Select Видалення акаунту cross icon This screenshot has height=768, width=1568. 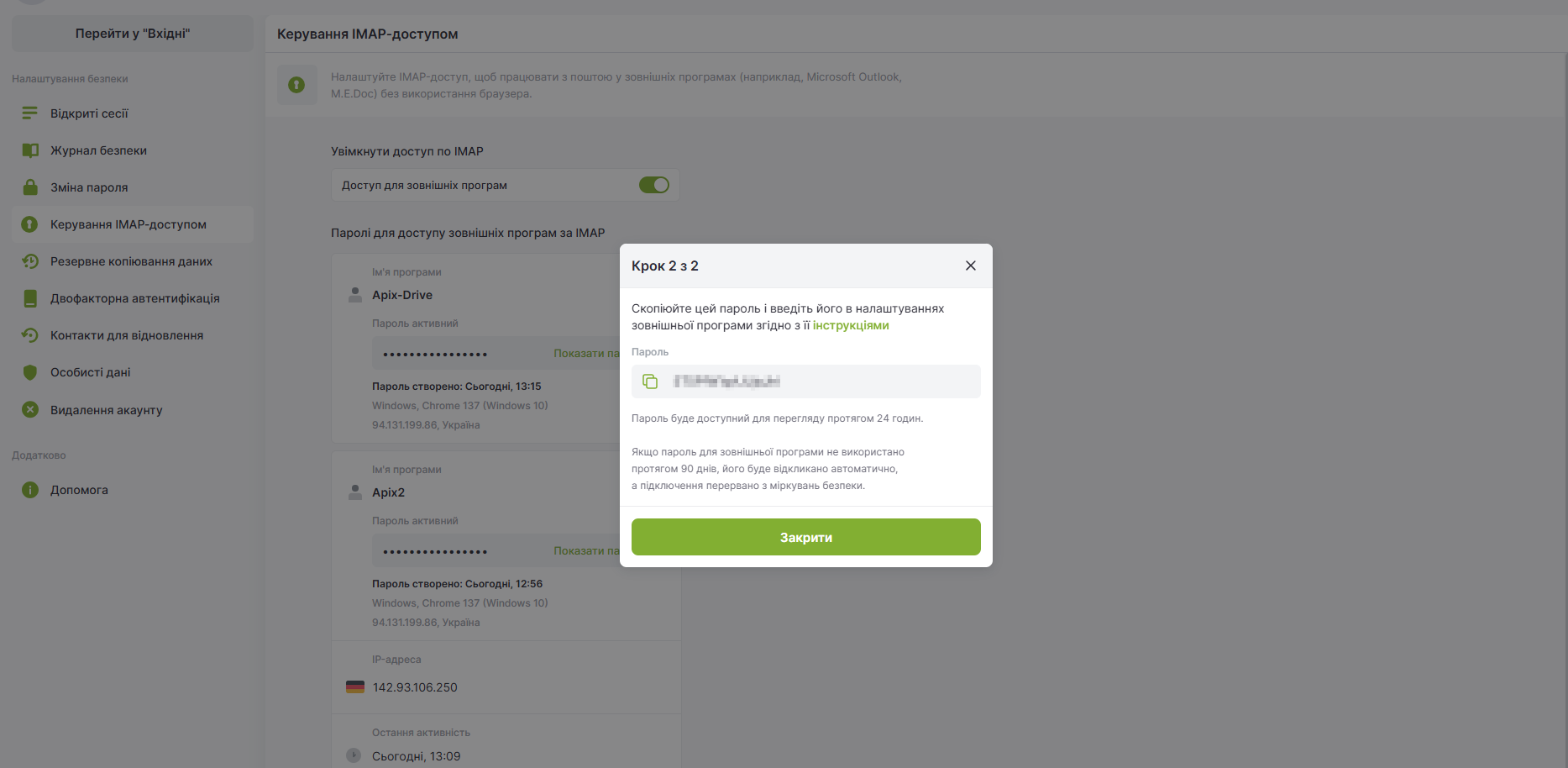(x=30, y=409)
